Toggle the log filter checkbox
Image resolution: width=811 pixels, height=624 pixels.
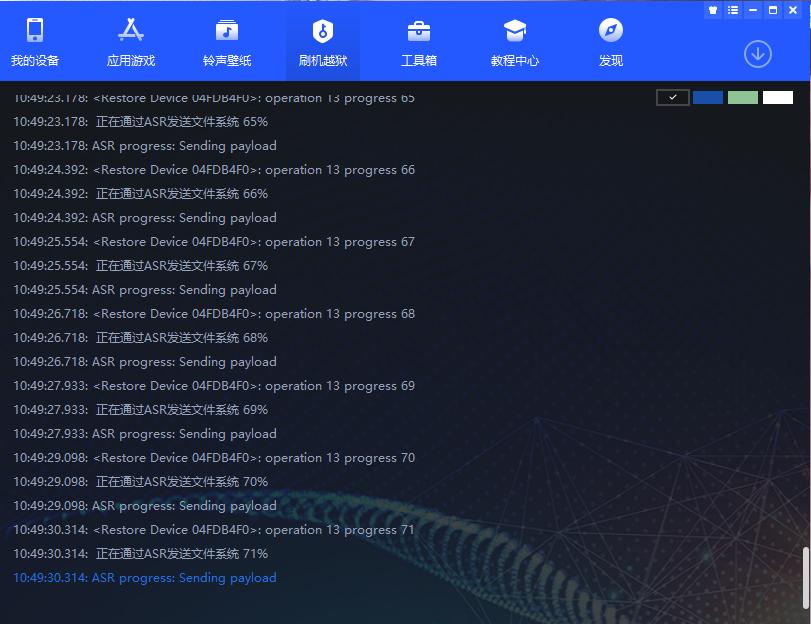tap(672, 97)
